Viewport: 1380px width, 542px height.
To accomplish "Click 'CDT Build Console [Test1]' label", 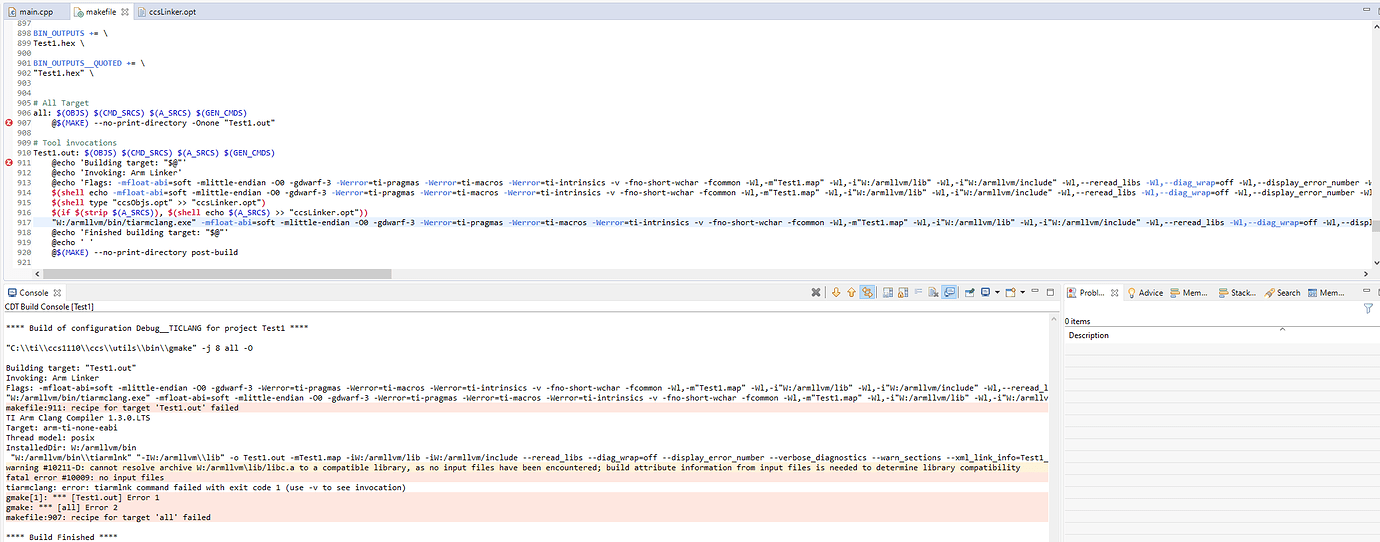I will coord(49,306).
